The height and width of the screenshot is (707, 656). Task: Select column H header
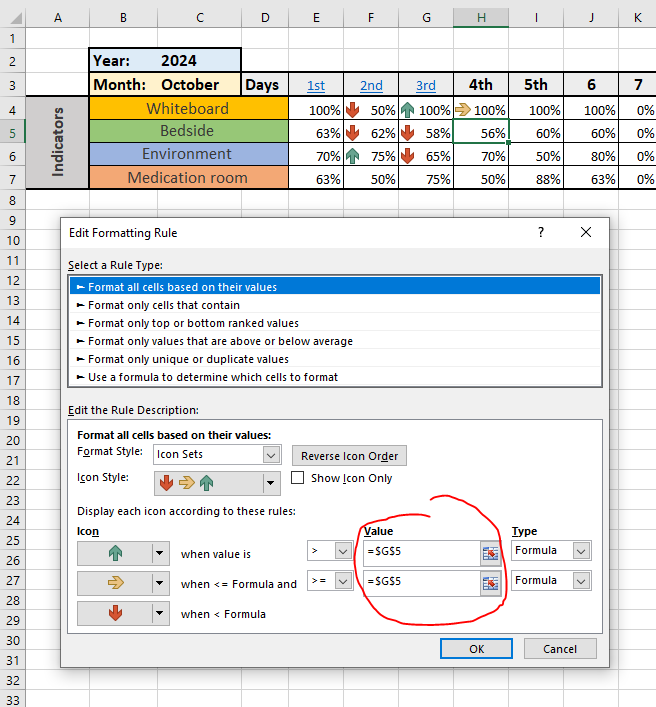481,18
